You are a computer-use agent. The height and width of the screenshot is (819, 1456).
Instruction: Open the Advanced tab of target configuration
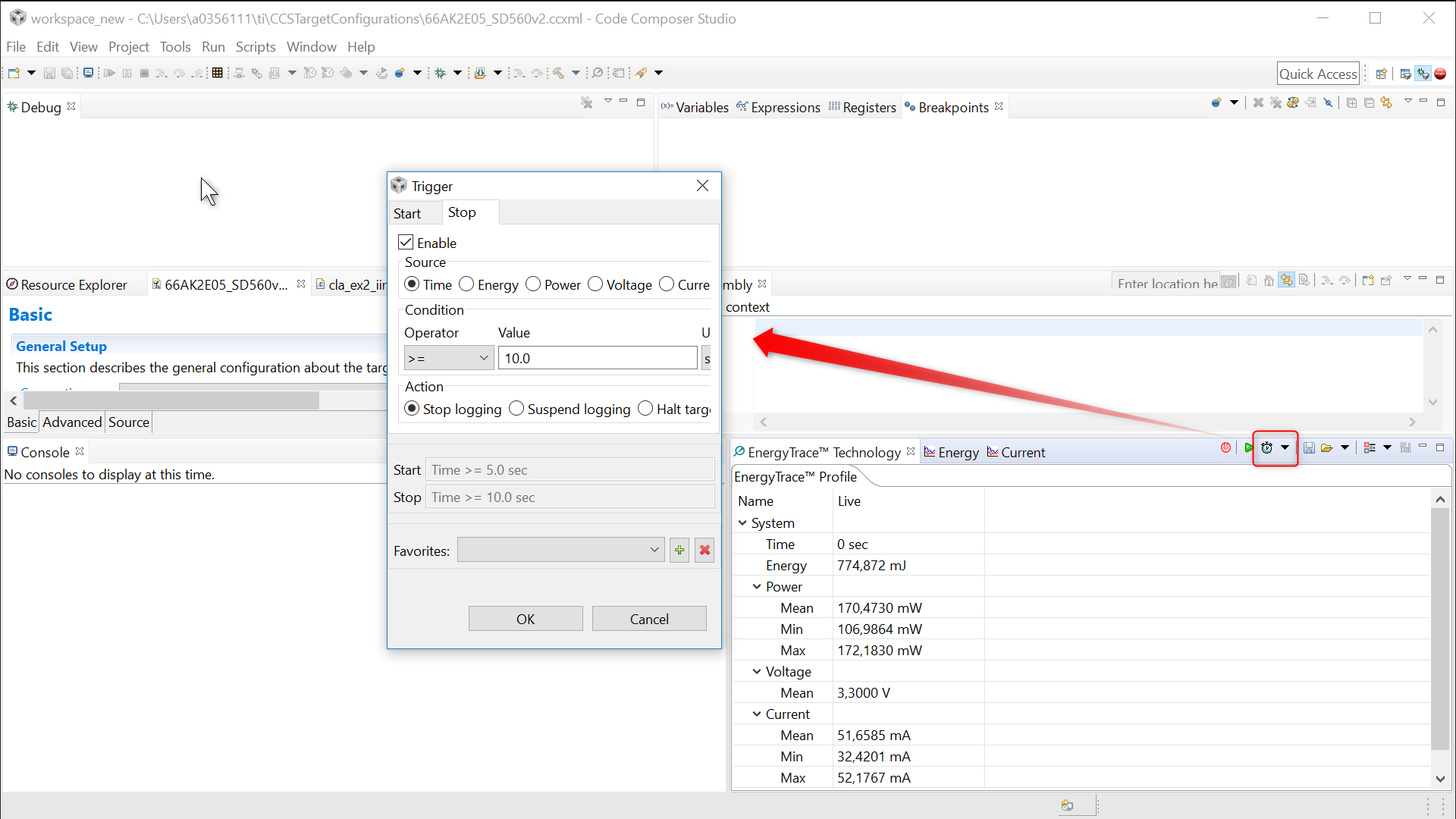click(x=72, y=422)
